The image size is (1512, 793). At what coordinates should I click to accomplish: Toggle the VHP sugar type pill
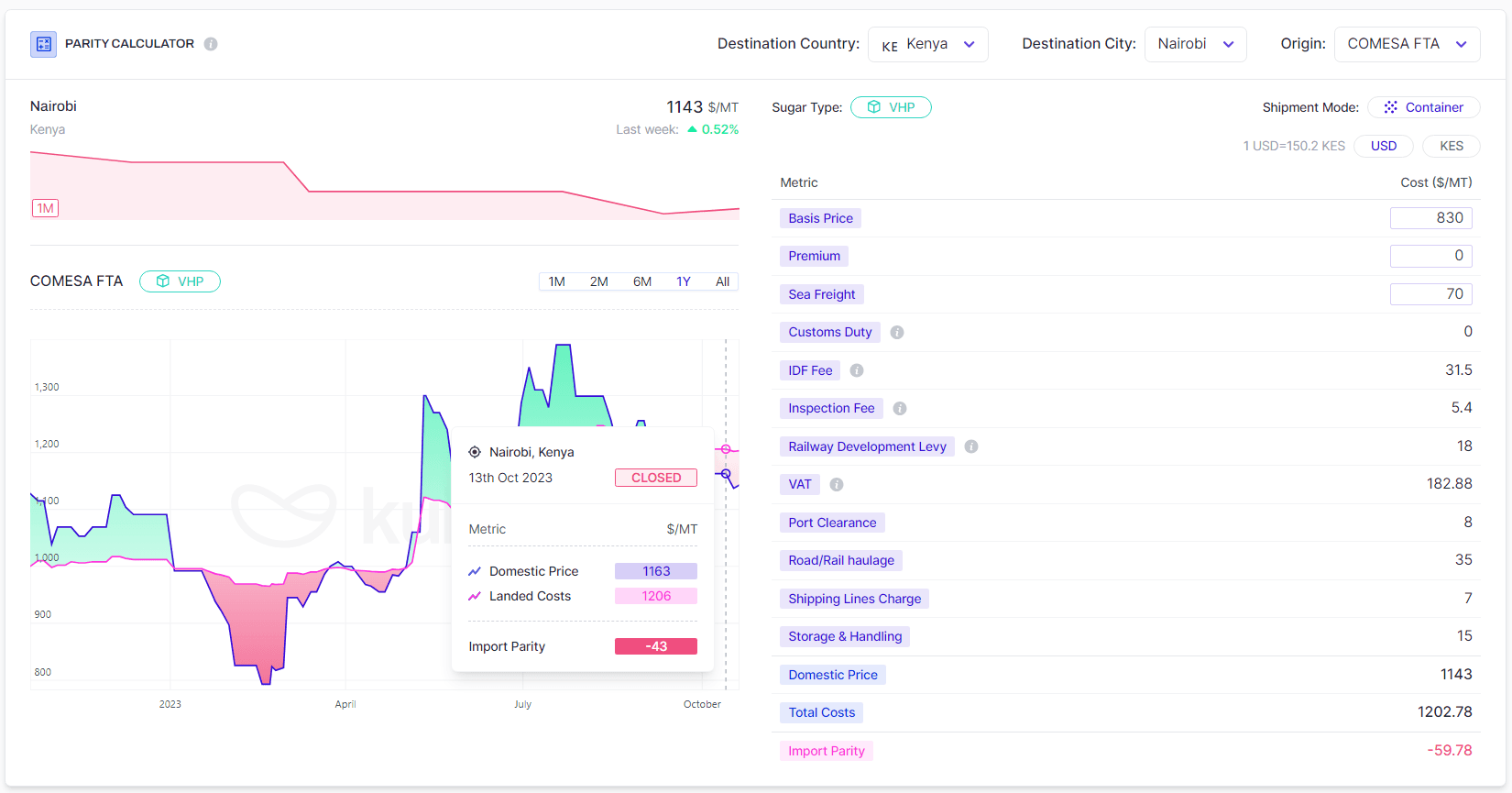tap(891, 107)
